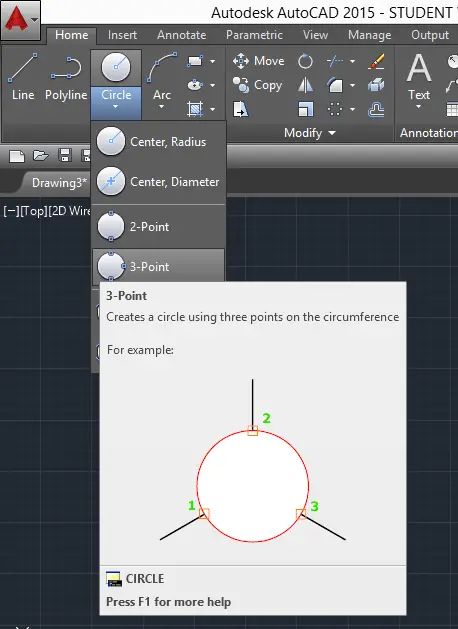458x629 pixels.
Task: Select the Ellipse tool icon
Action: 195,85
